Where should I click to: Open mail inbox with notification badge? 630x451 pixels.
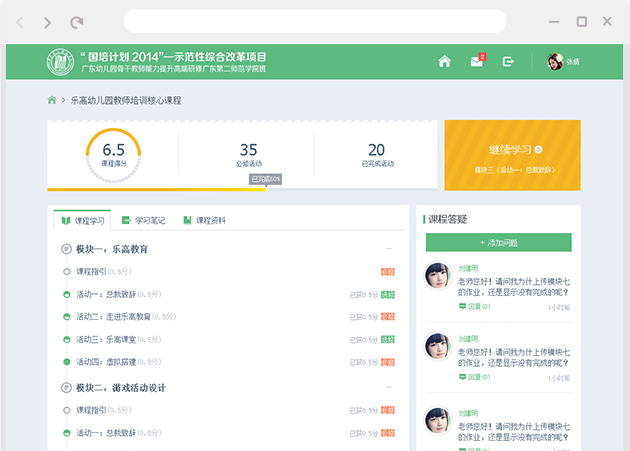click(476, 62)
